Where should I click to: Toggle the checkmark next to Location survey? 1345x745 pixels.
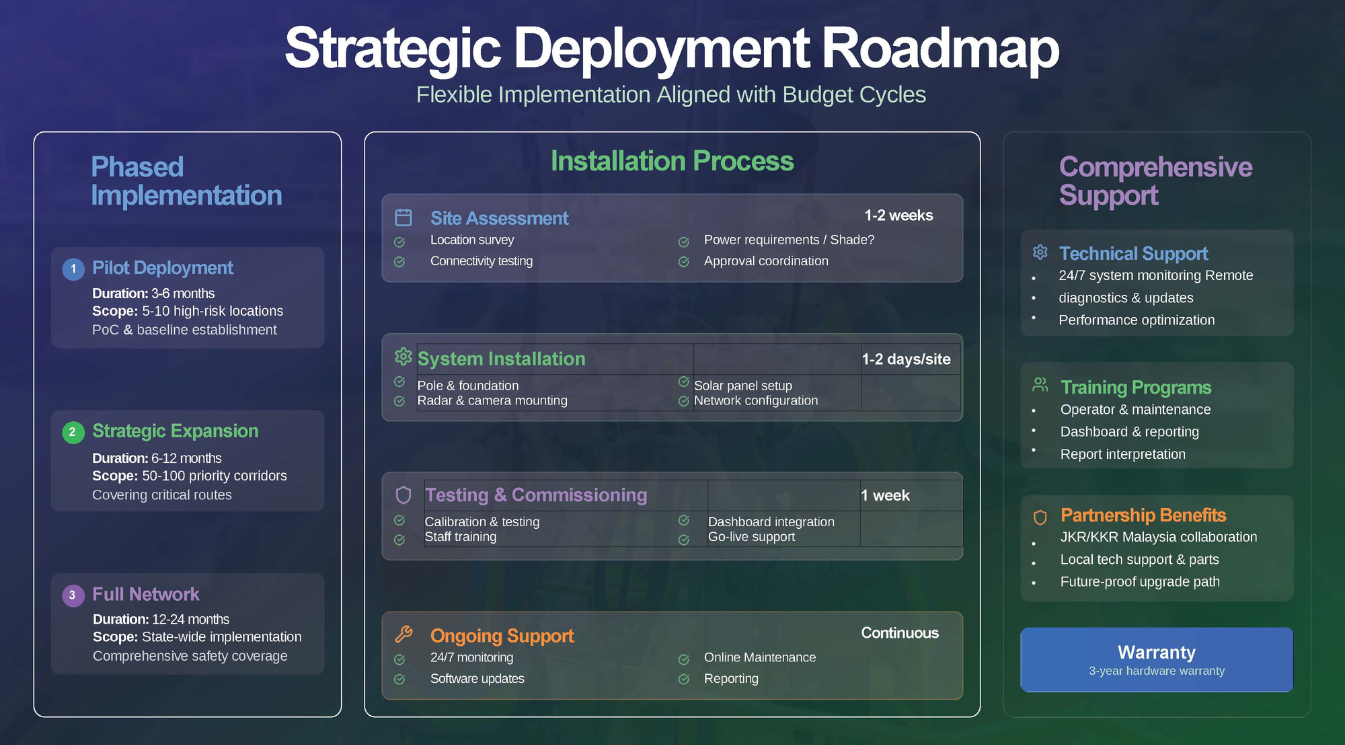pyautogui.click(x=399, y=241)
